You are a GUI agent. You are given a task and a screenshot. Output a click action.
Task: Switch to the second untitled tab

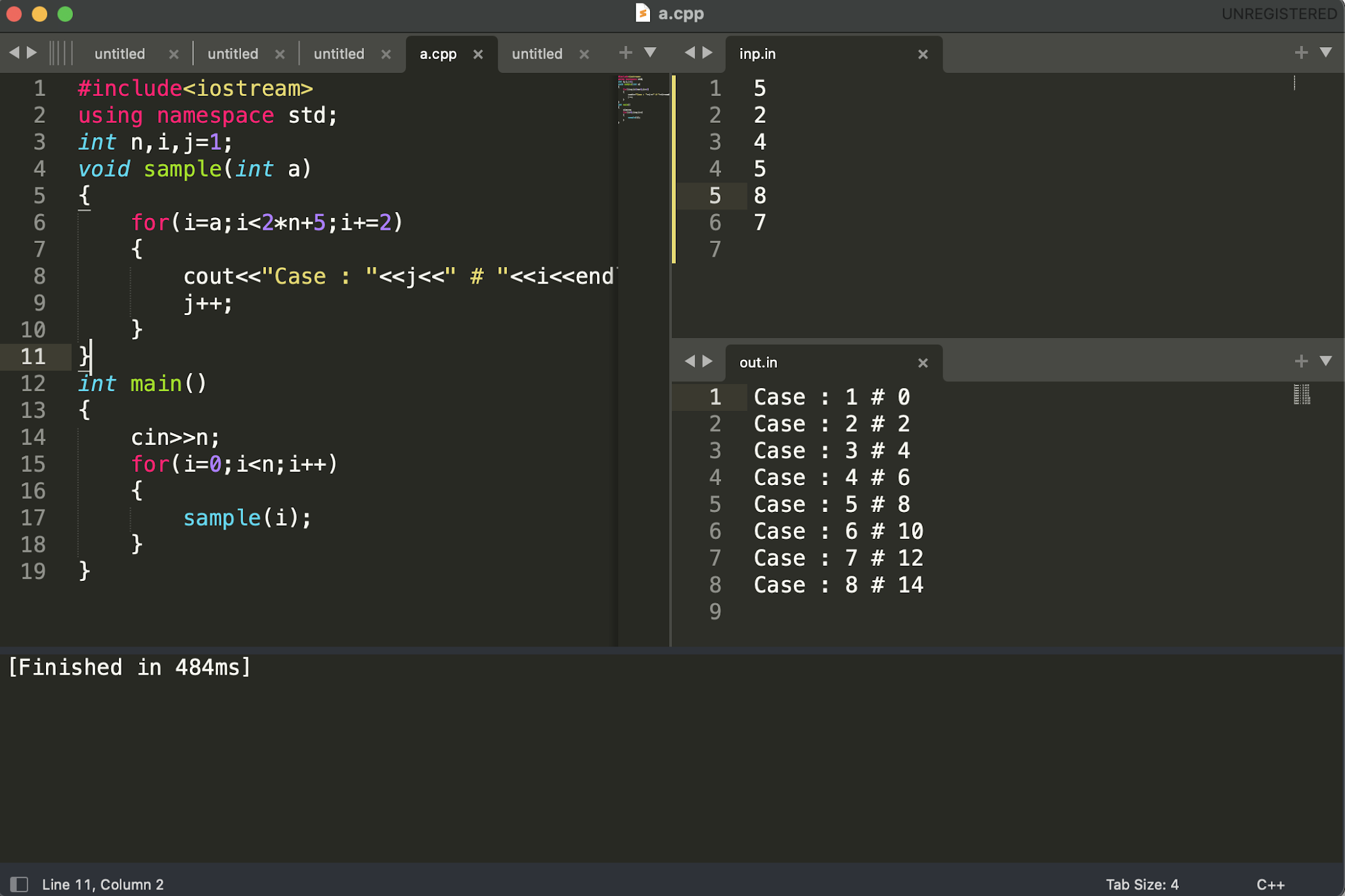[232, 54]
